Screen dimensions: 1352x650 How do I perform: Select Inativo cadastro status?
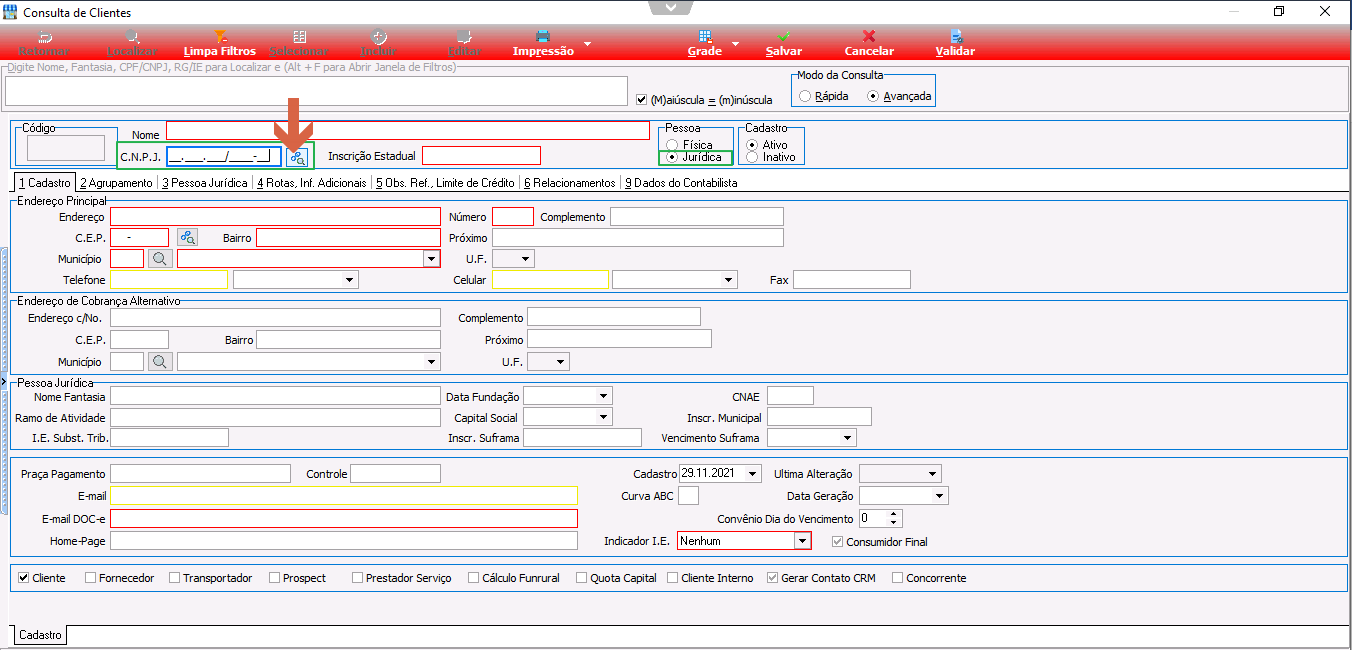coord(752,157)
